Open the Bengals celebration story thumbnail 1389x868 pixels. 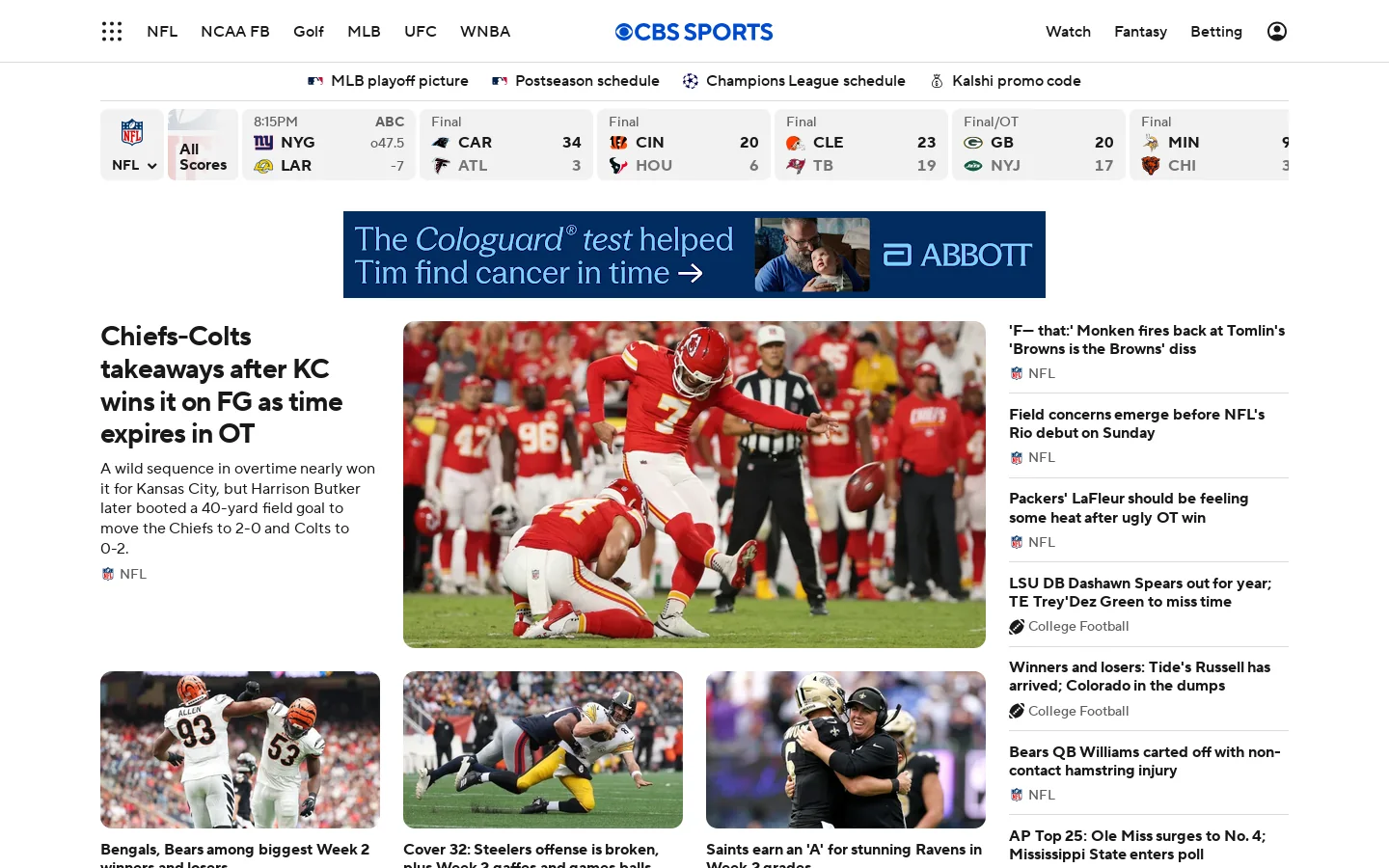pos(240,749)
